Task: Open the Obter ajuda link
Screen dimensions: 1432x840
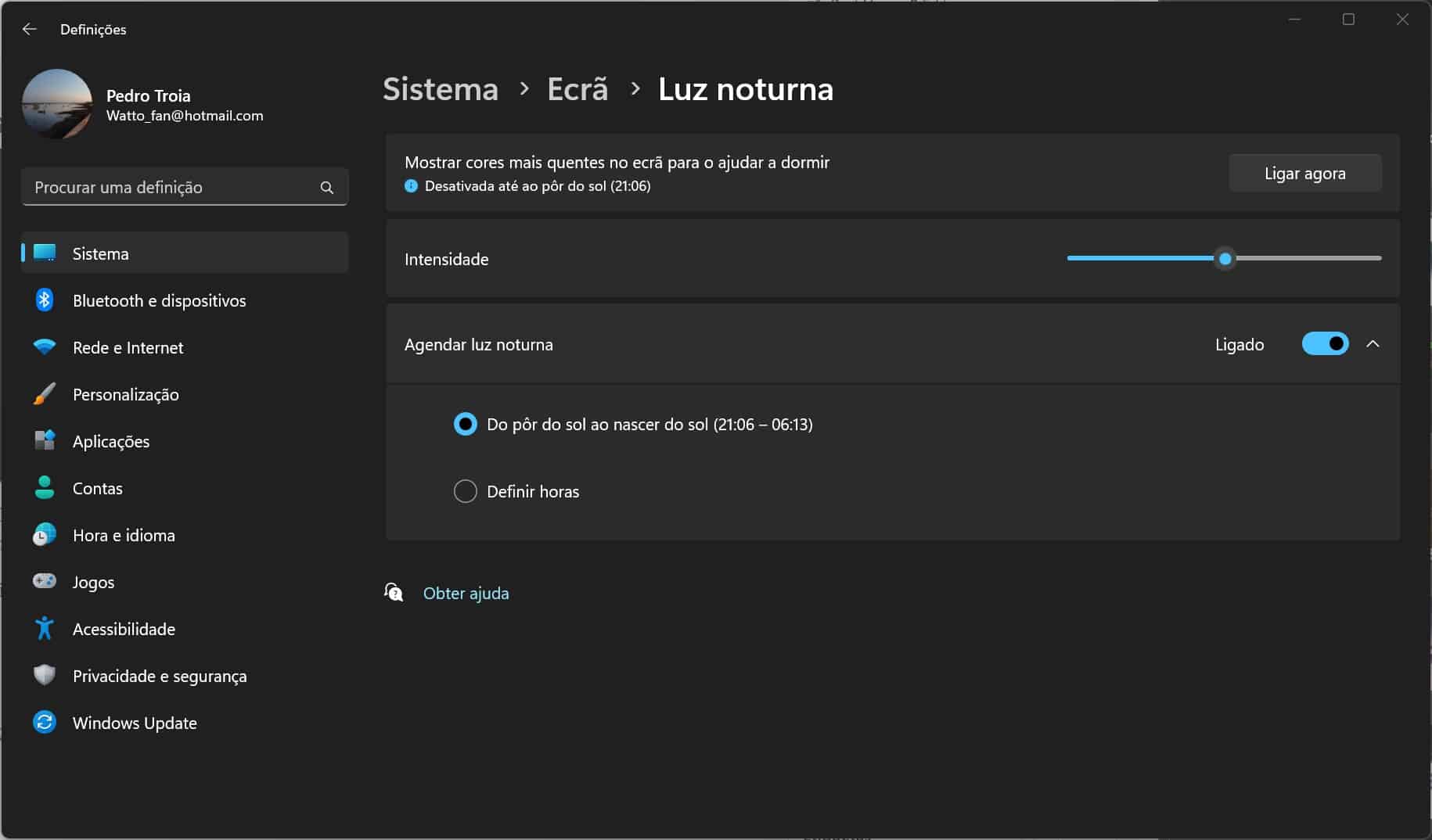Action: tap(466, 593)
